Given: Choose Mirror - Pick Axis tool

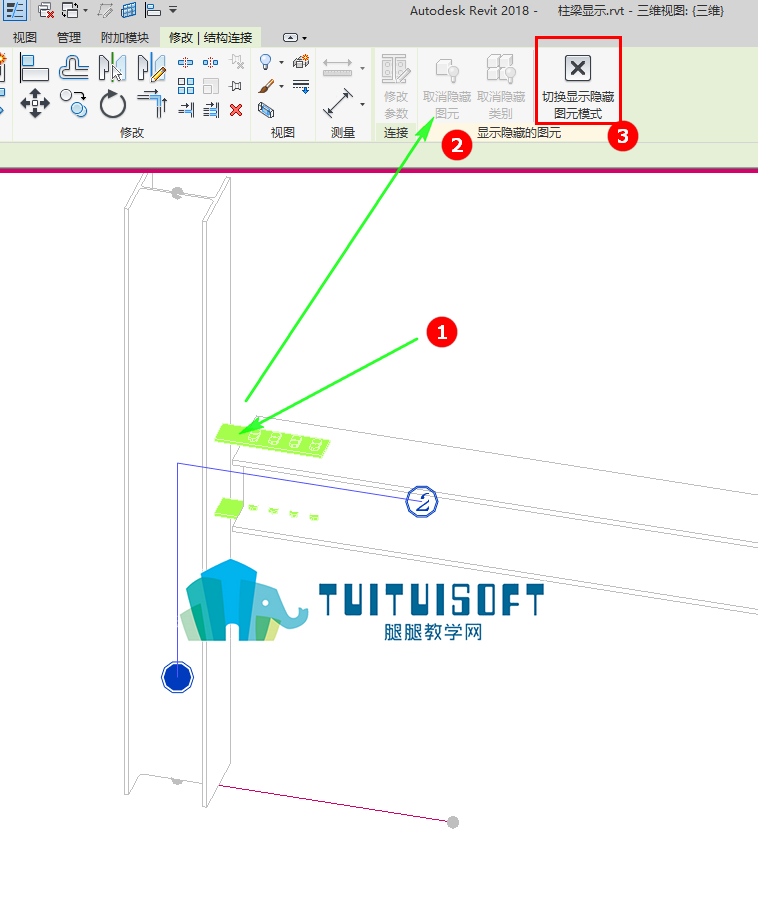Looking at the screenshot, I should (x=112, y=67).
